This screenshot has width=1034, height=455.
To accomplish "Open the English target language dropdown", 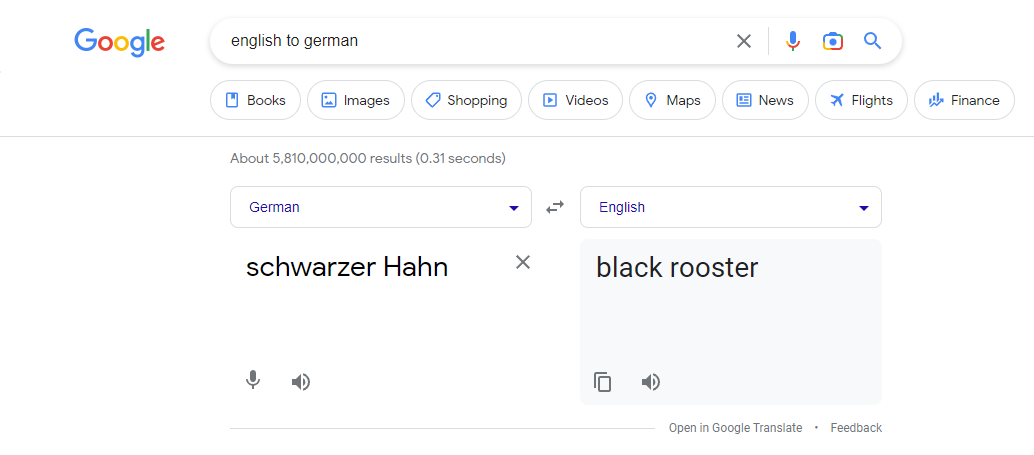I will click(731, 207).
